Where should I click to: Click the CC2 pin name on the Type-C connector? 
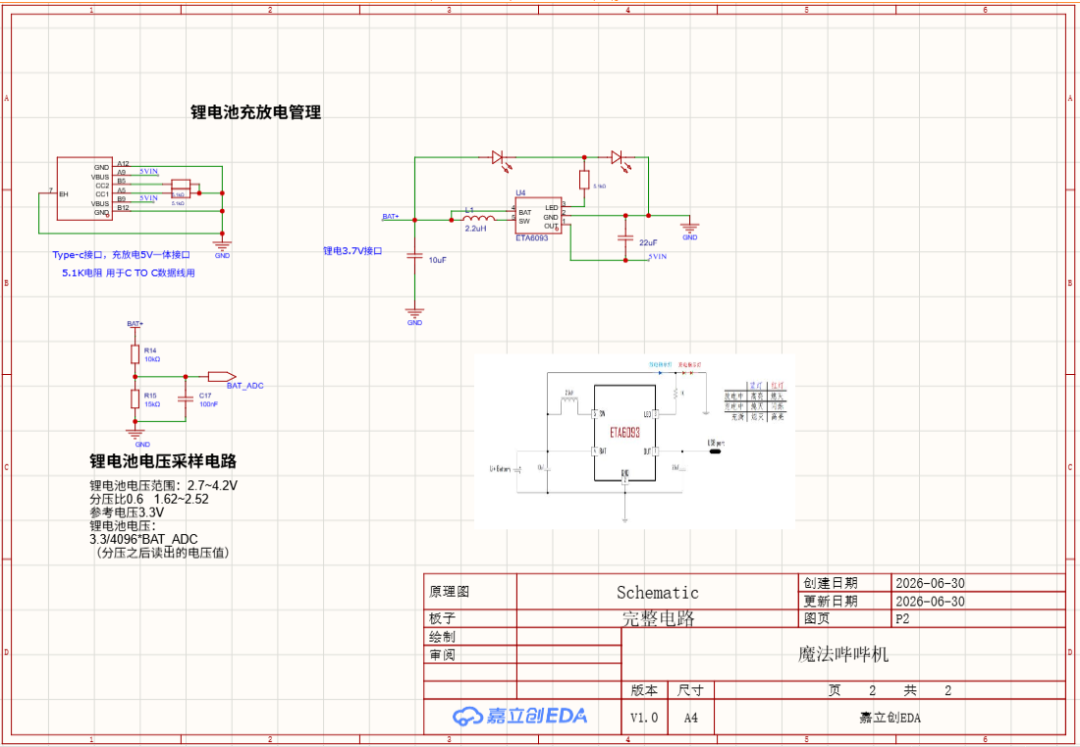101,185
